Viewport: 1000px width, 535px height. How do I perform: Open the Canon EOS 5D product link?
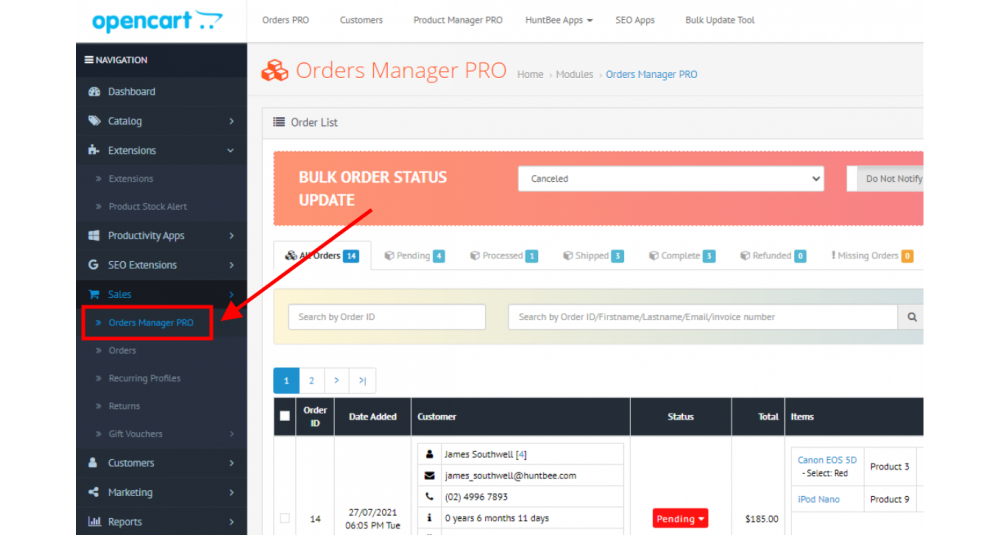(827, 460)
